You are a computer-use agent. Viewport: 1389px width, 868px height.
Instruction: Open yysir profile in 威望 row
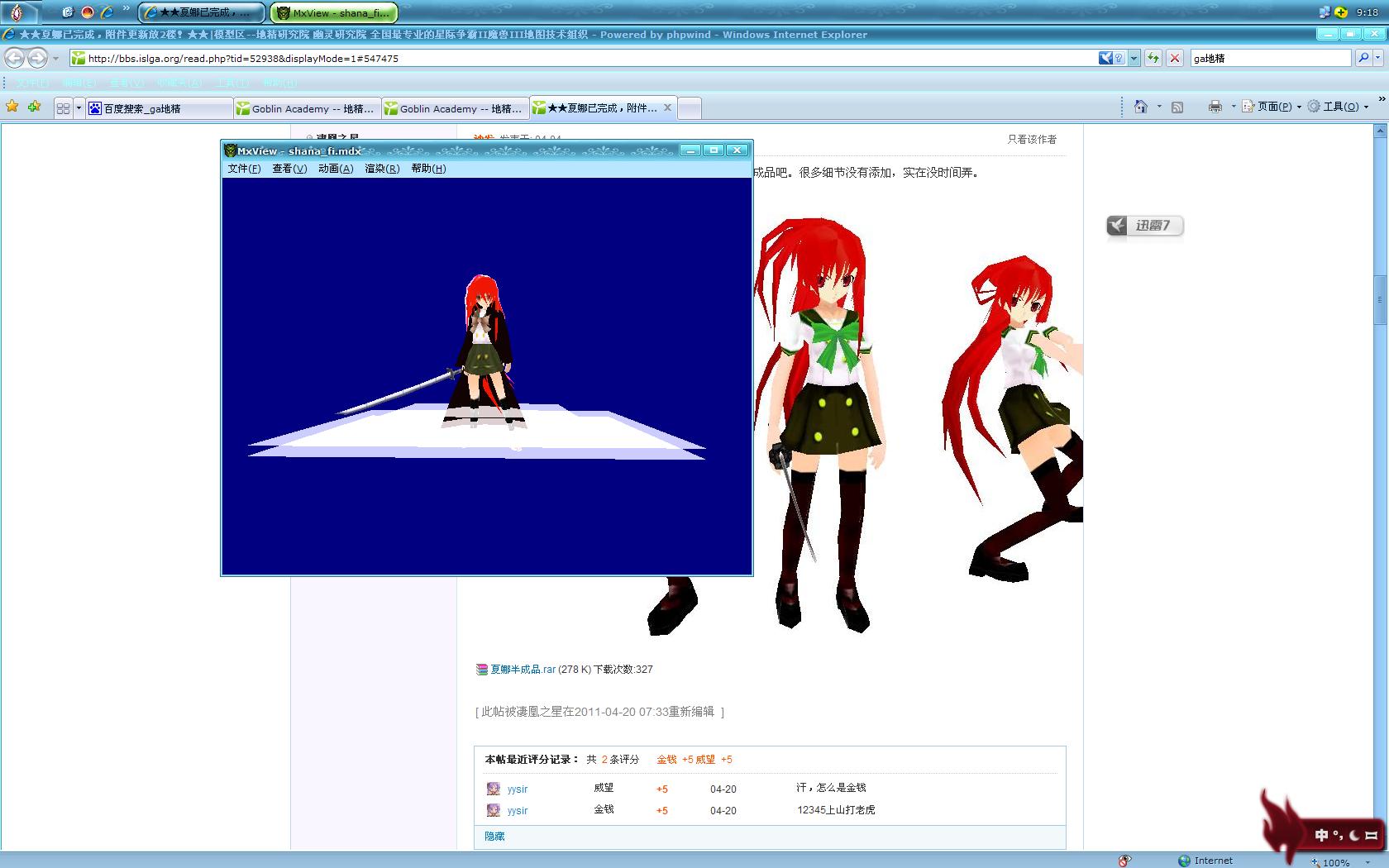(518, 789)
